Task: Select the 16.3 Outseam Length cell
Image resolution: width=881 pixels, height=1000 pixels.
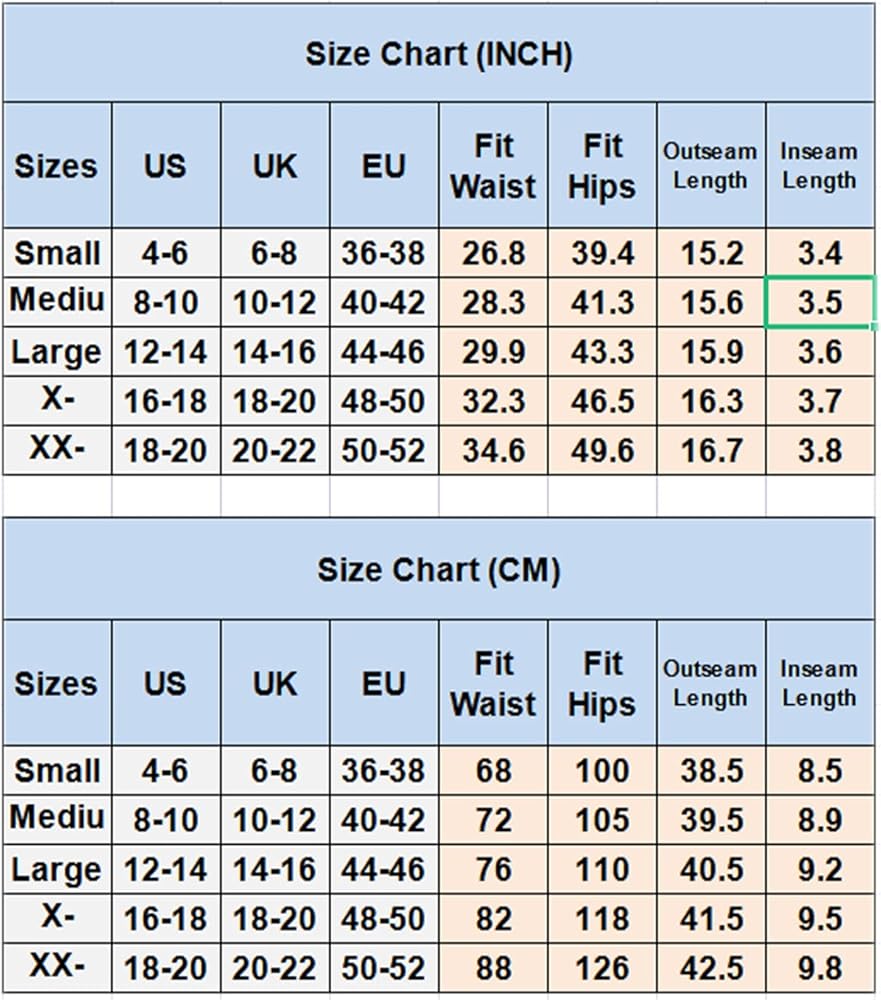Action: [711, 401]
